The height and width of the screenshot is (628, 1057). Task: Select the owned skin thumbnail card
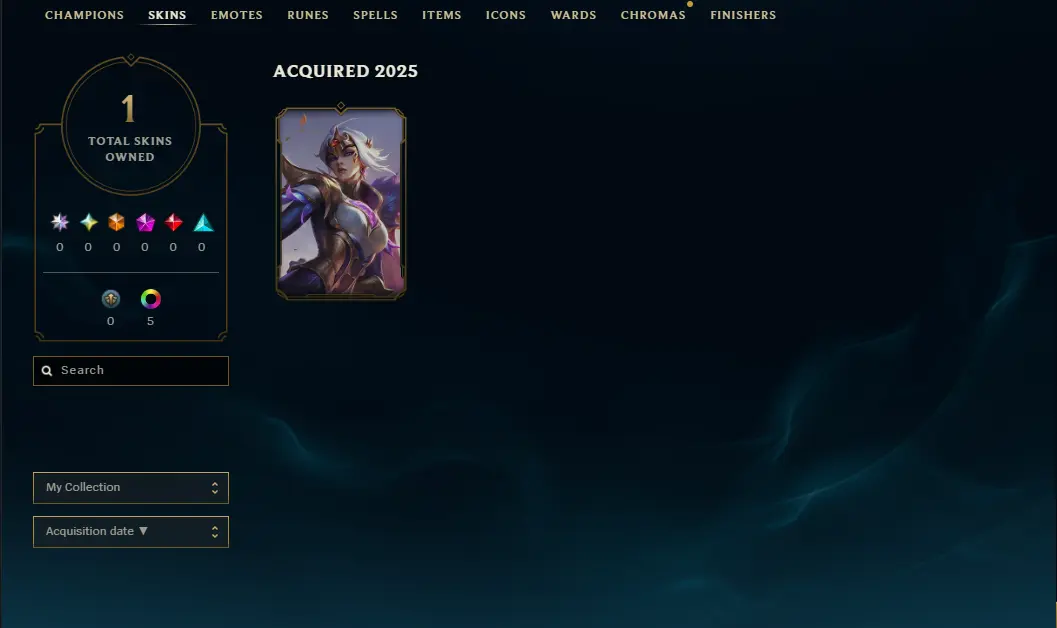point(341,202)
